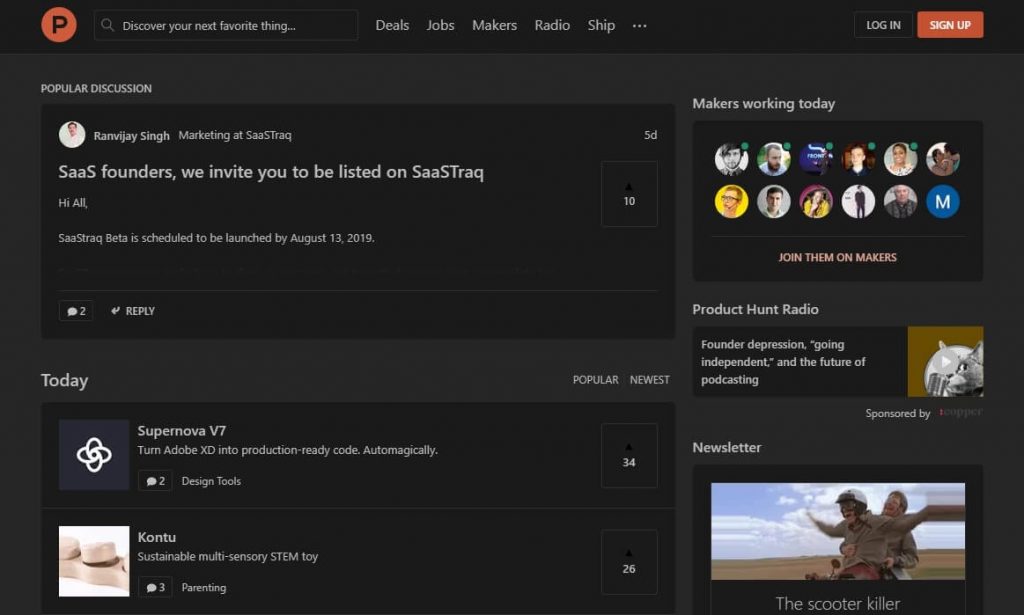The image size is (1024, 615).
Task: Open the Supernova V7 product thumbnail
Action: (94, 454)
